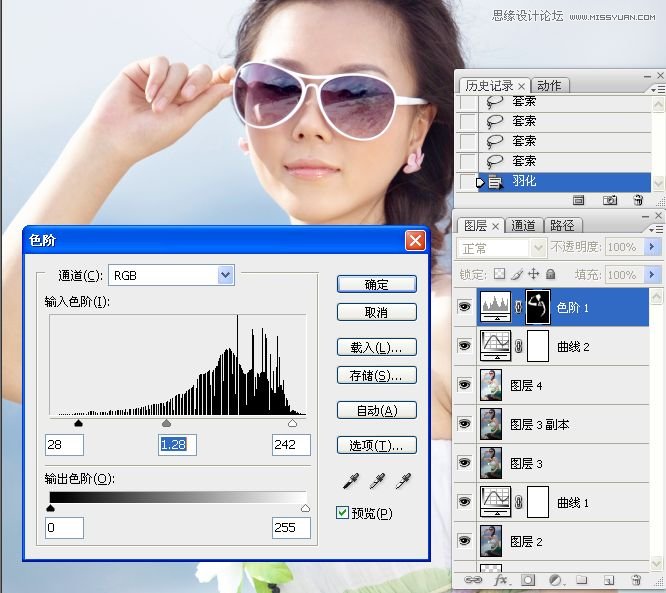The height and width of the screenshot is (593, 666).
Task: Switch to the 通道 channels tab
Action: click(524, 226)
